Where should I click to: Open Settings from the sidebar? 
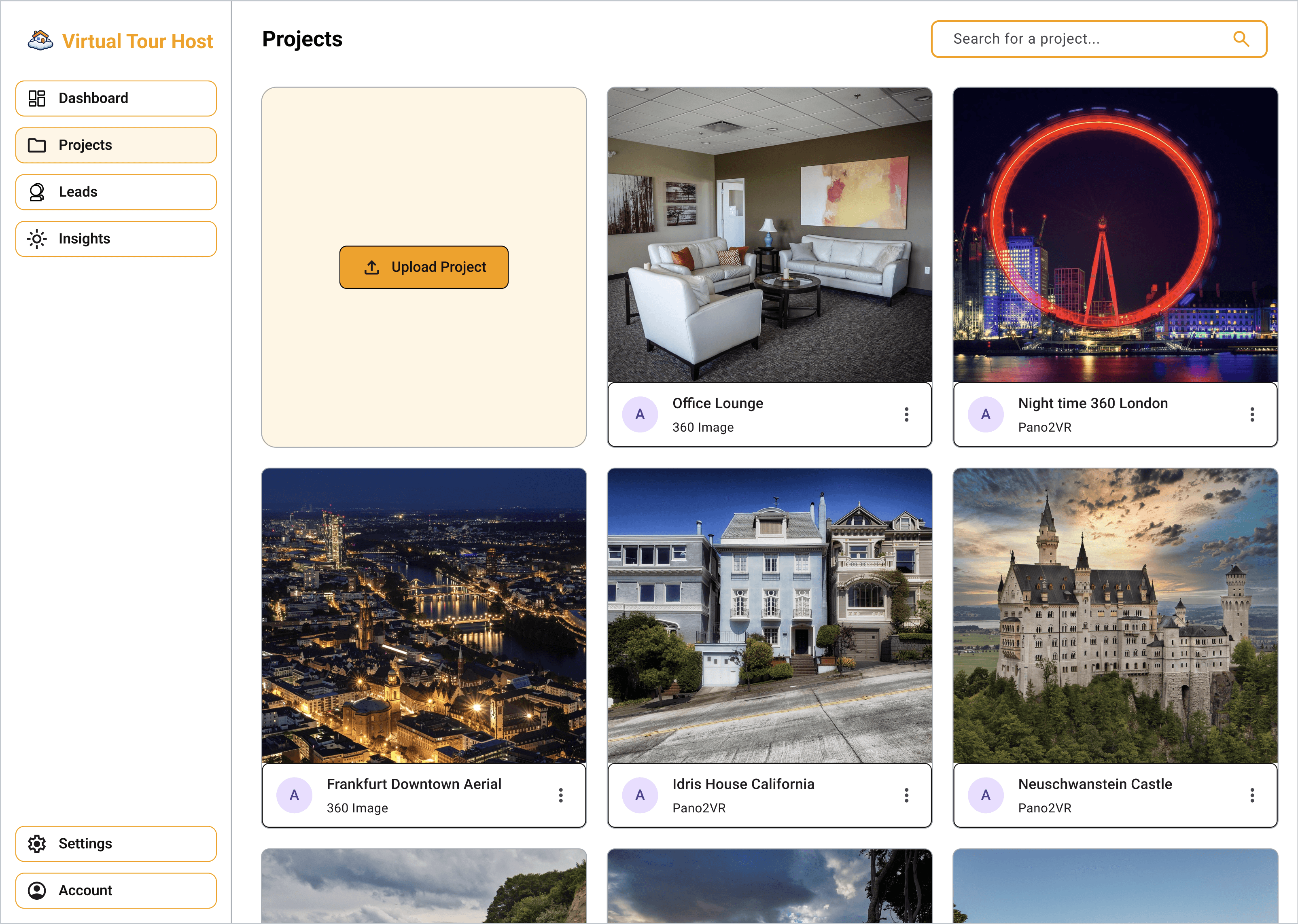pos(116,843)
